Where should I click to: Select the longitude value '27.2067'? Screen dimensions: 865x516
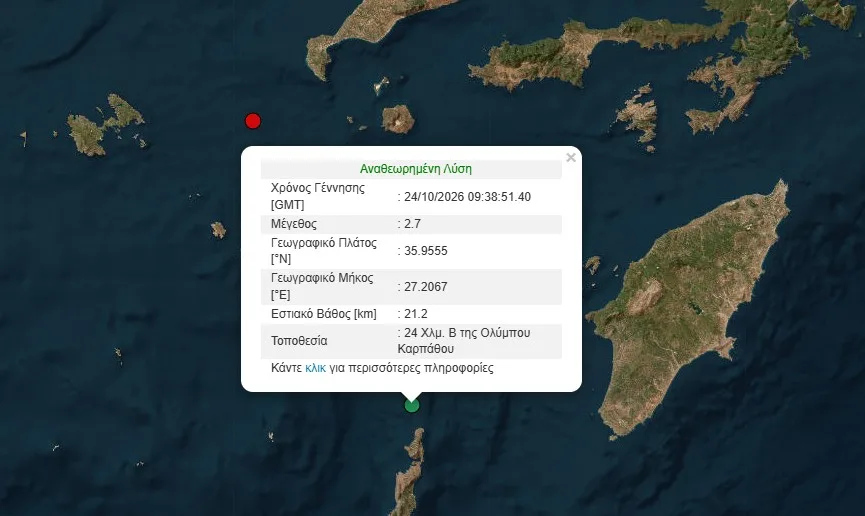425,287
